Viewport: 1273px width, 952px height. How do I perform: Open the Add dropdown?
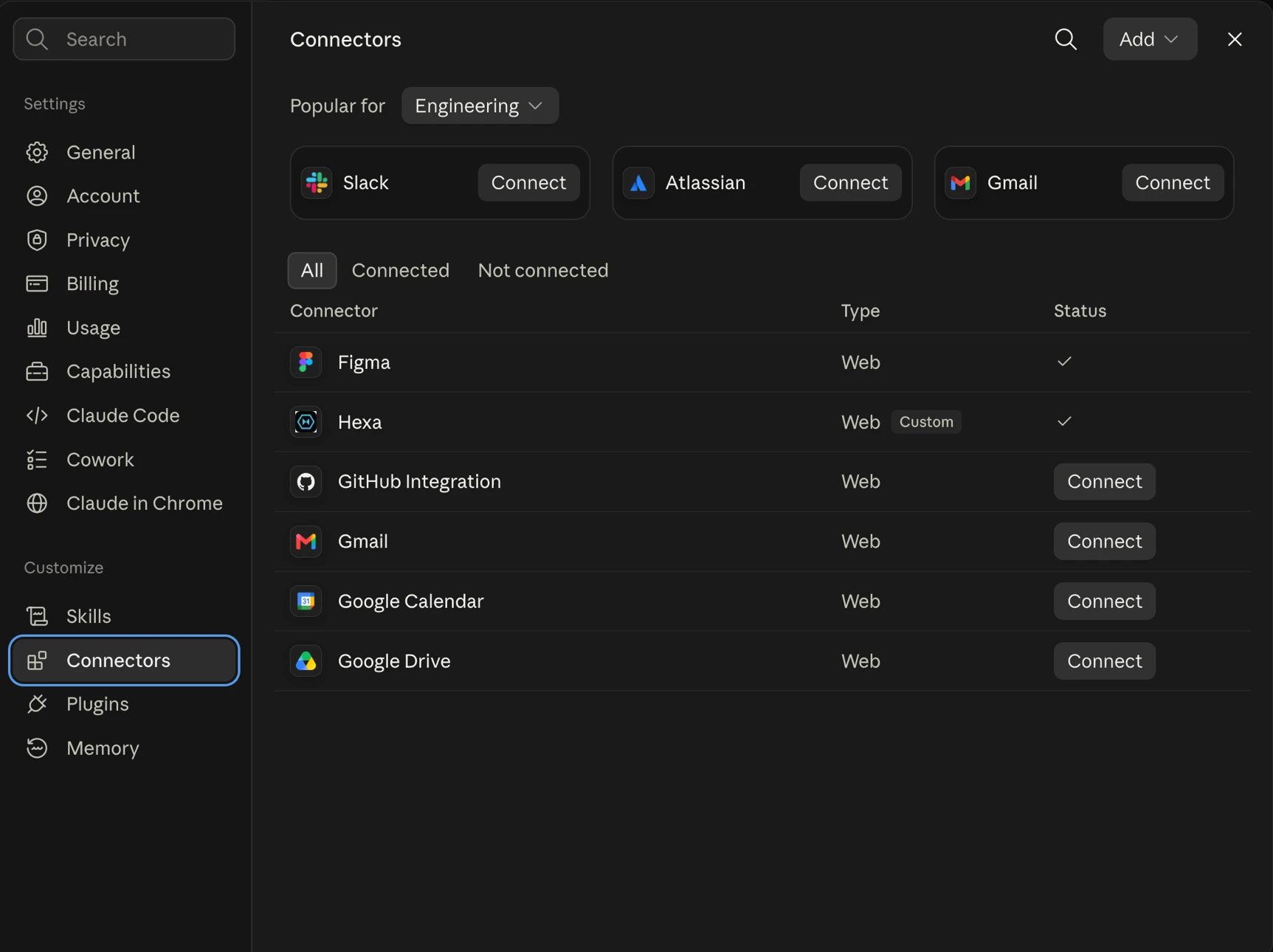(1150, 39)
